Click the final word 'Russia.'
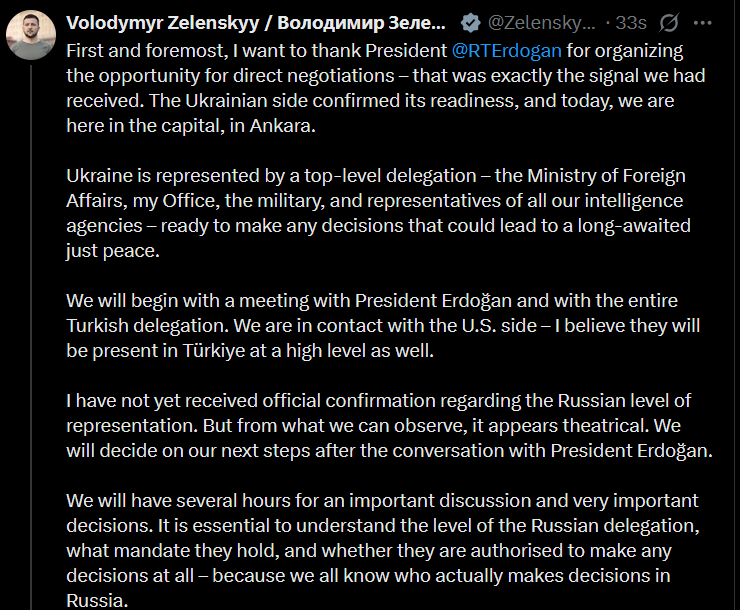 [x=97, y=601]
